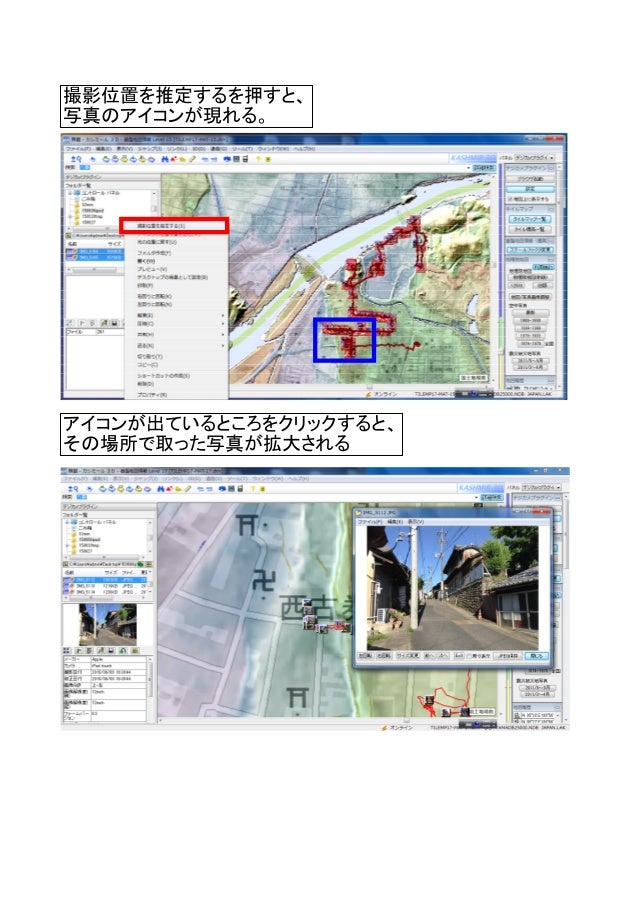Click 前へ button in the IMG_0112 photo viewer
The height and width of the screenshot is (903, 638).
coord(430,655)
